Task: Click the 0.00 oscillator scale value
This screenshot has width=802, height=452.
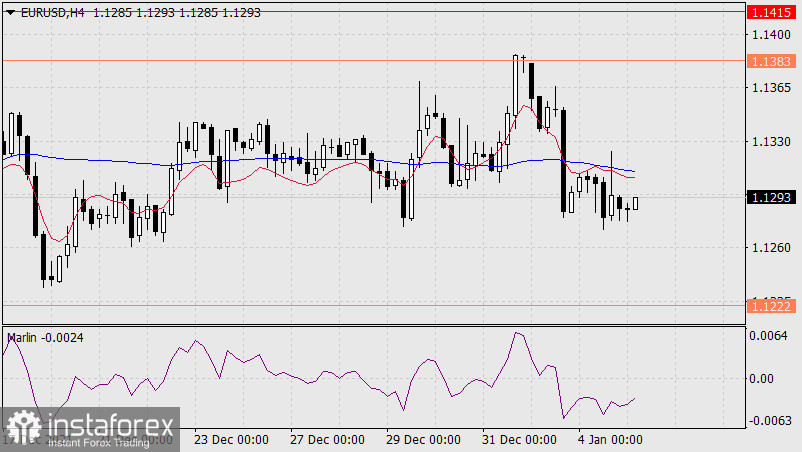Action: (761, 379)
